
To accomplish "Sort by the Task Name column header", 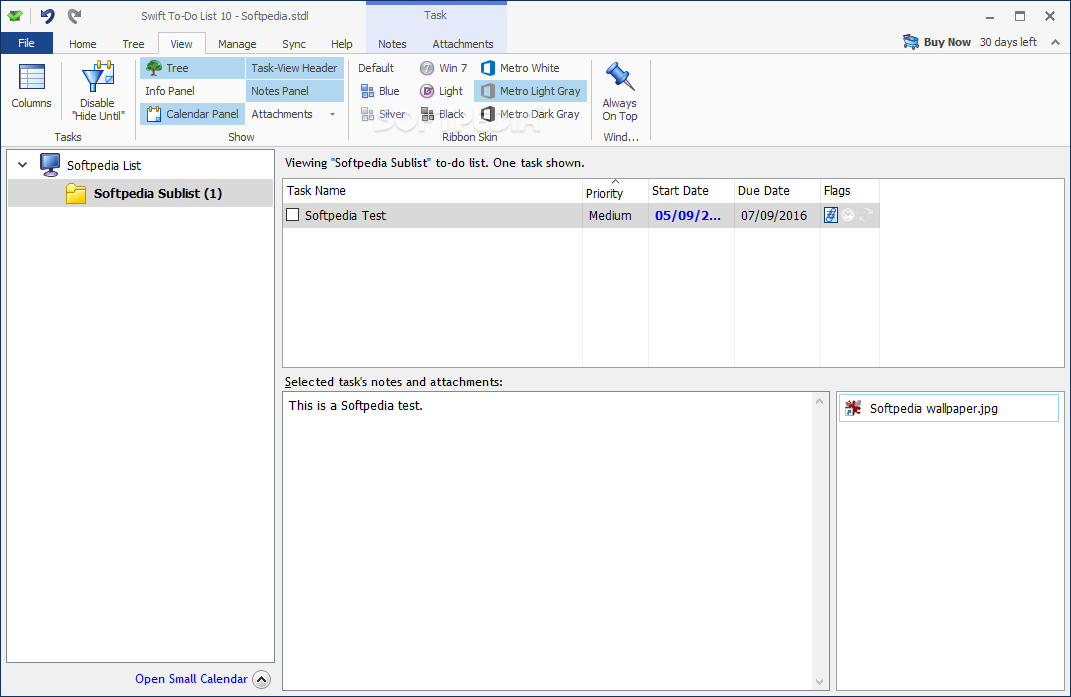I will pyautogui.click(x=432, y=191).
